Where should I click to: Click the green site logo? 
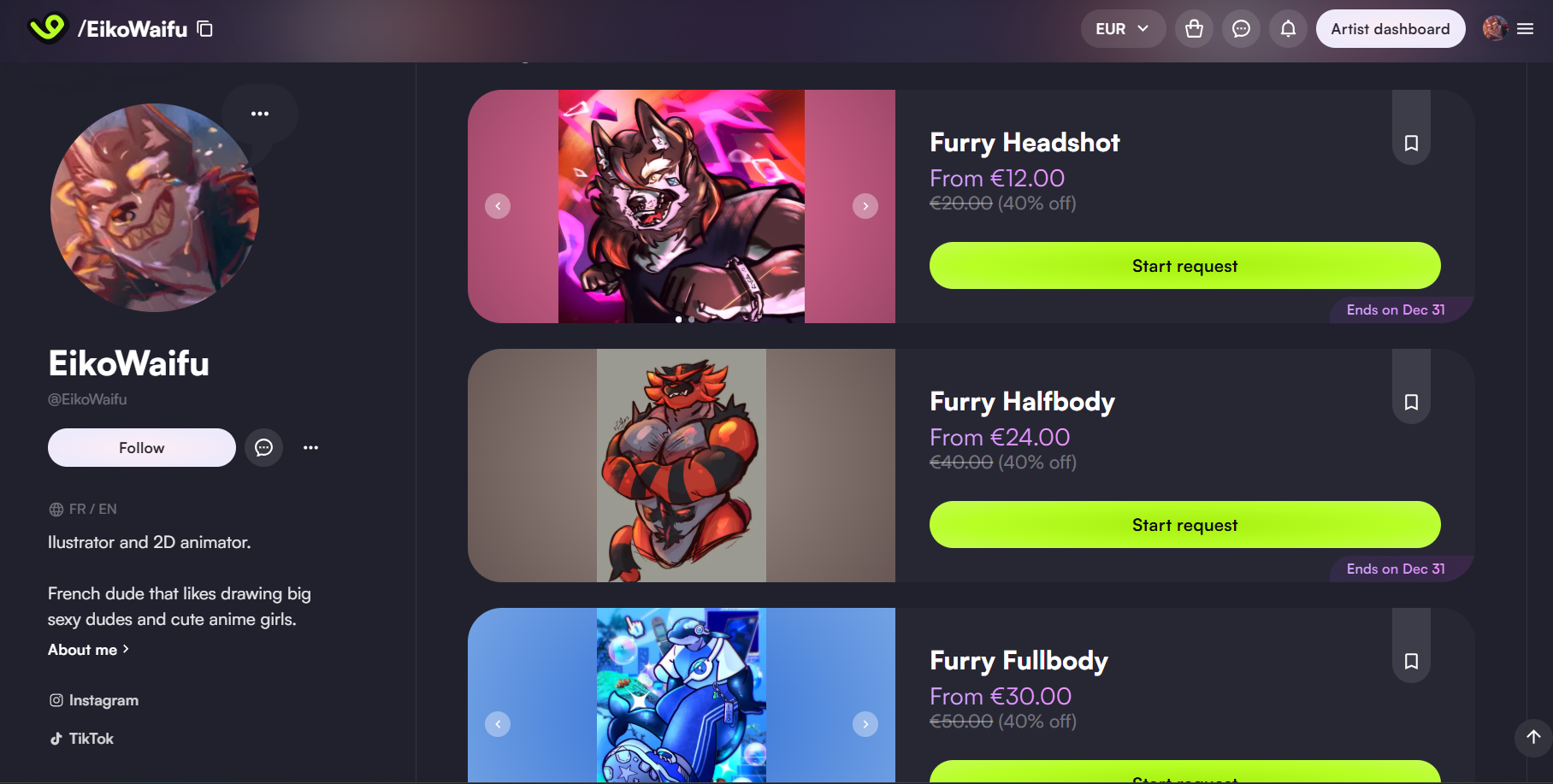[47, 28]
